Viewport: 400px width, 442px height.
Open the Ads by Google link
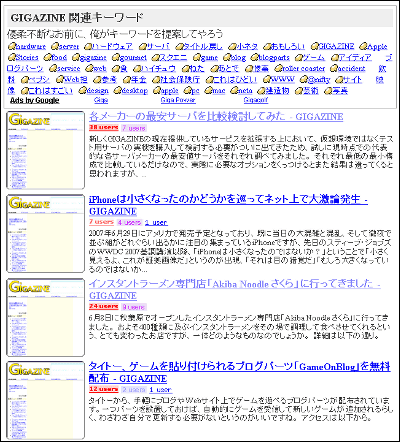coord(35,100)
